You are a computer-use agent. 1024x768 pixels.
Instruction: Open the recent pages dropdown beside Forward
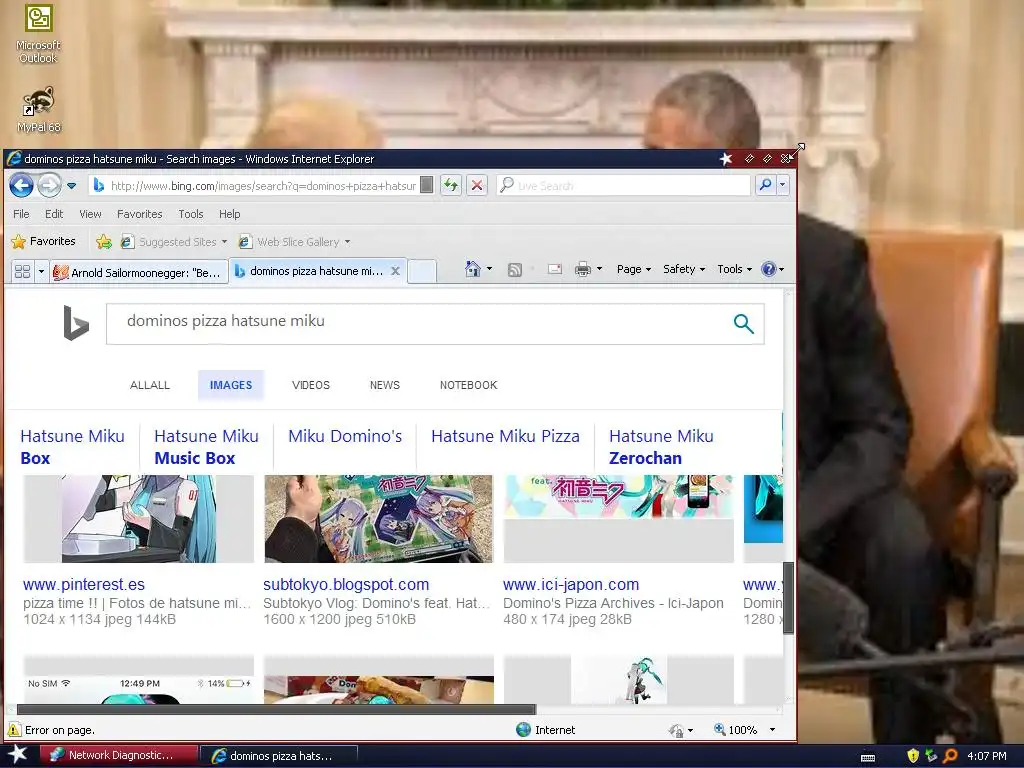click(72, 186)
